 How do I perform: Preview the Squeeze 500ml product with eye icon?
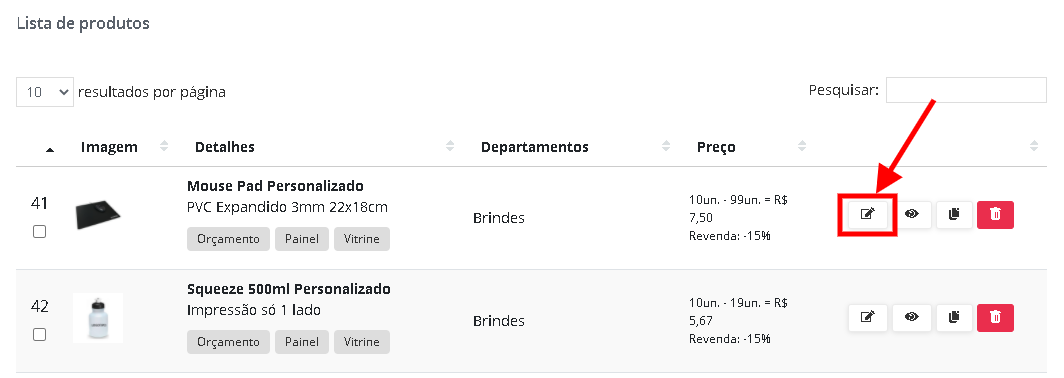(911, 318)
